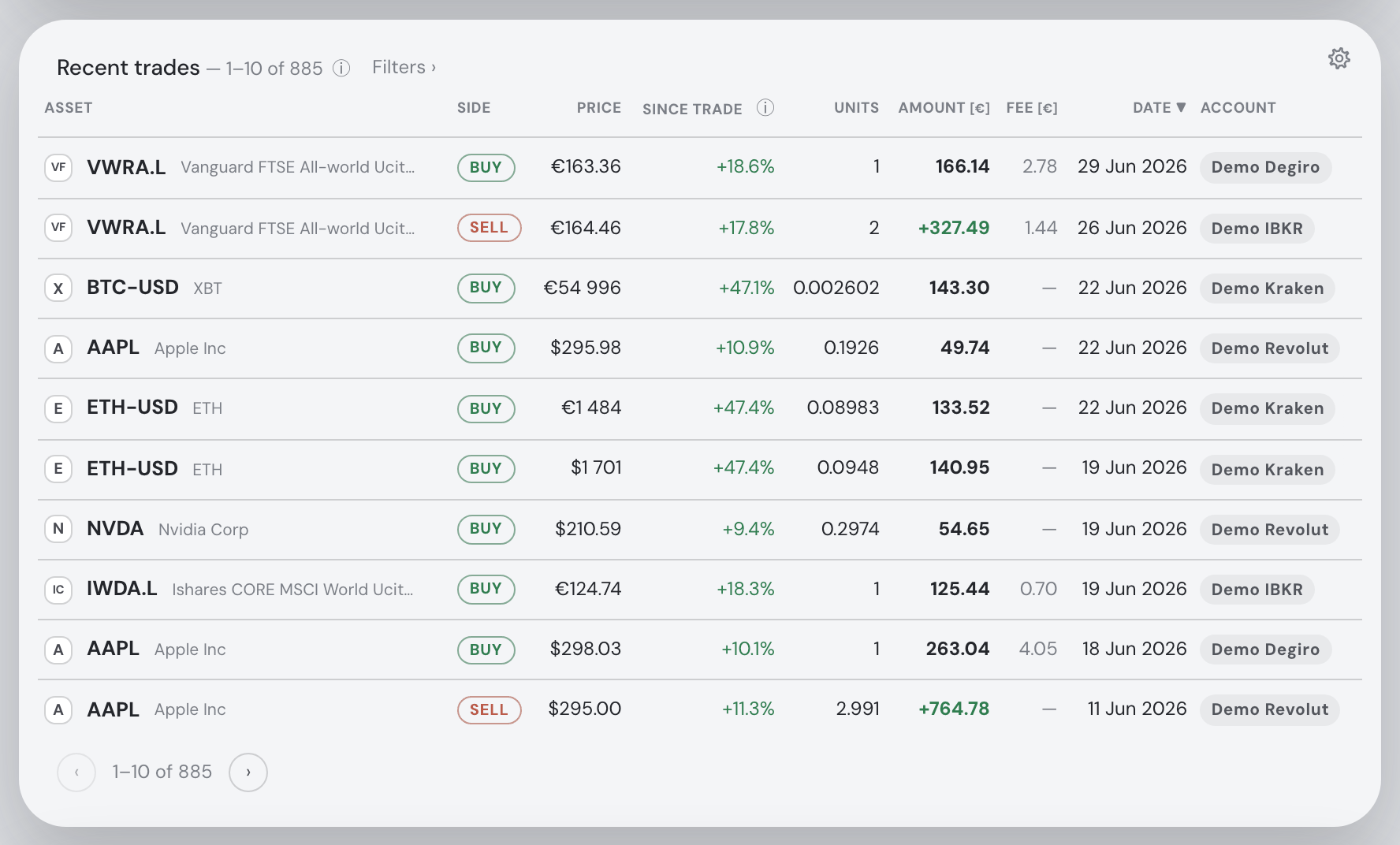Select the 4.05 fee value

1038,649
